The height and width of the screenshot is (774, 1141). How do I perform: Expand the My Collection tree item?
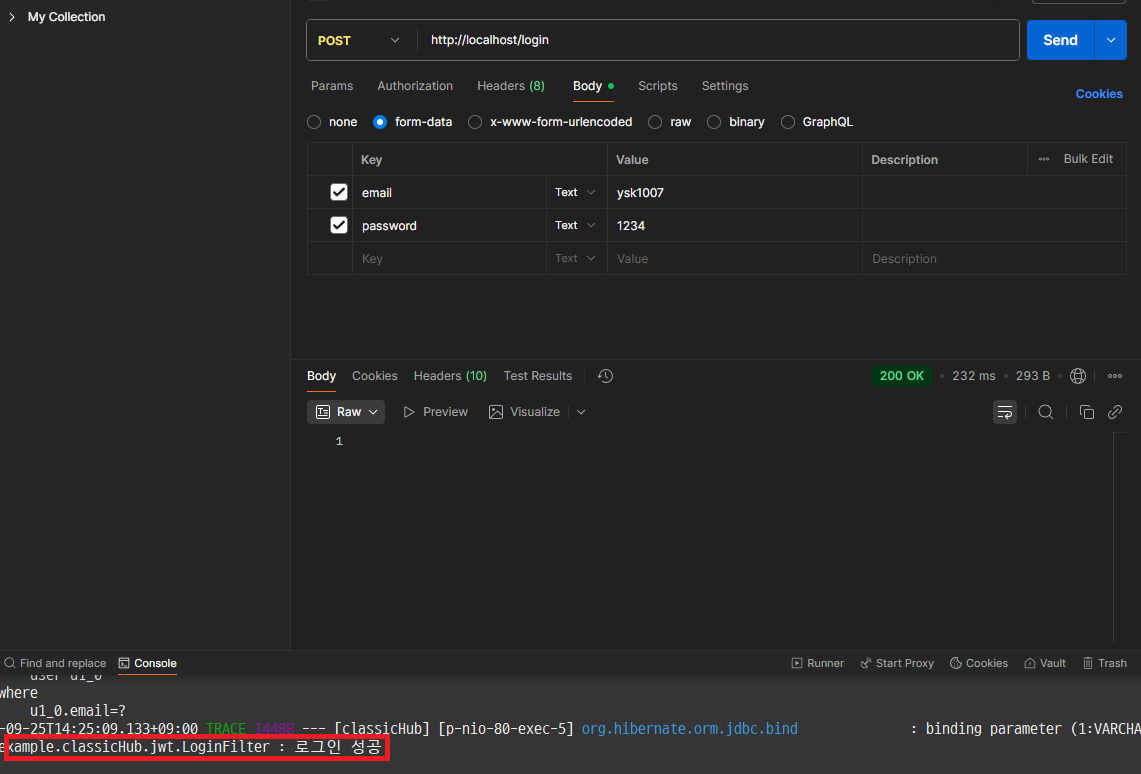pyautogui.click(x=12, y=17)
